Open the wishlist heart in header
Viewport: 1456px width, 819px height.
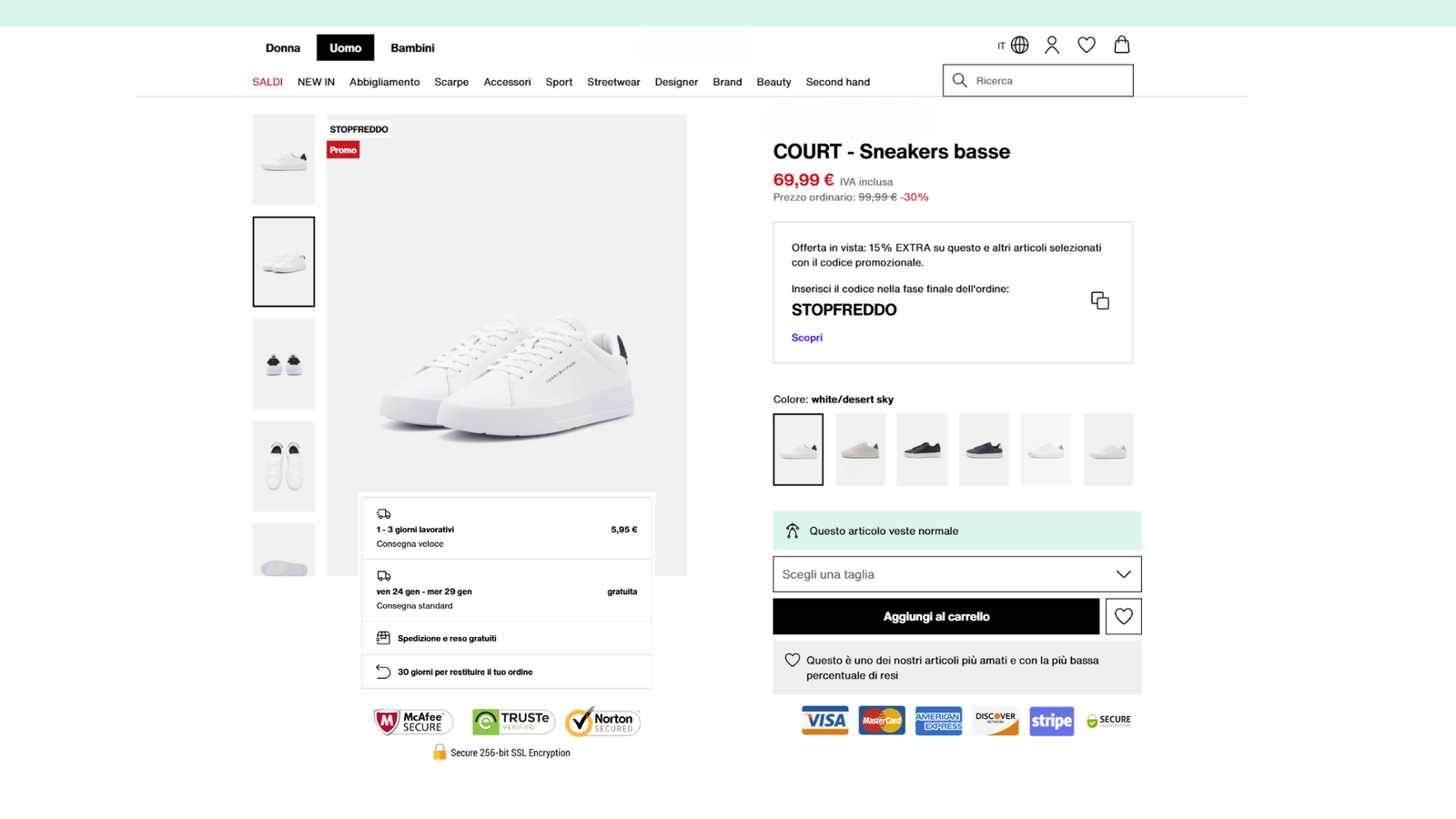click(x=1087, y=45)
